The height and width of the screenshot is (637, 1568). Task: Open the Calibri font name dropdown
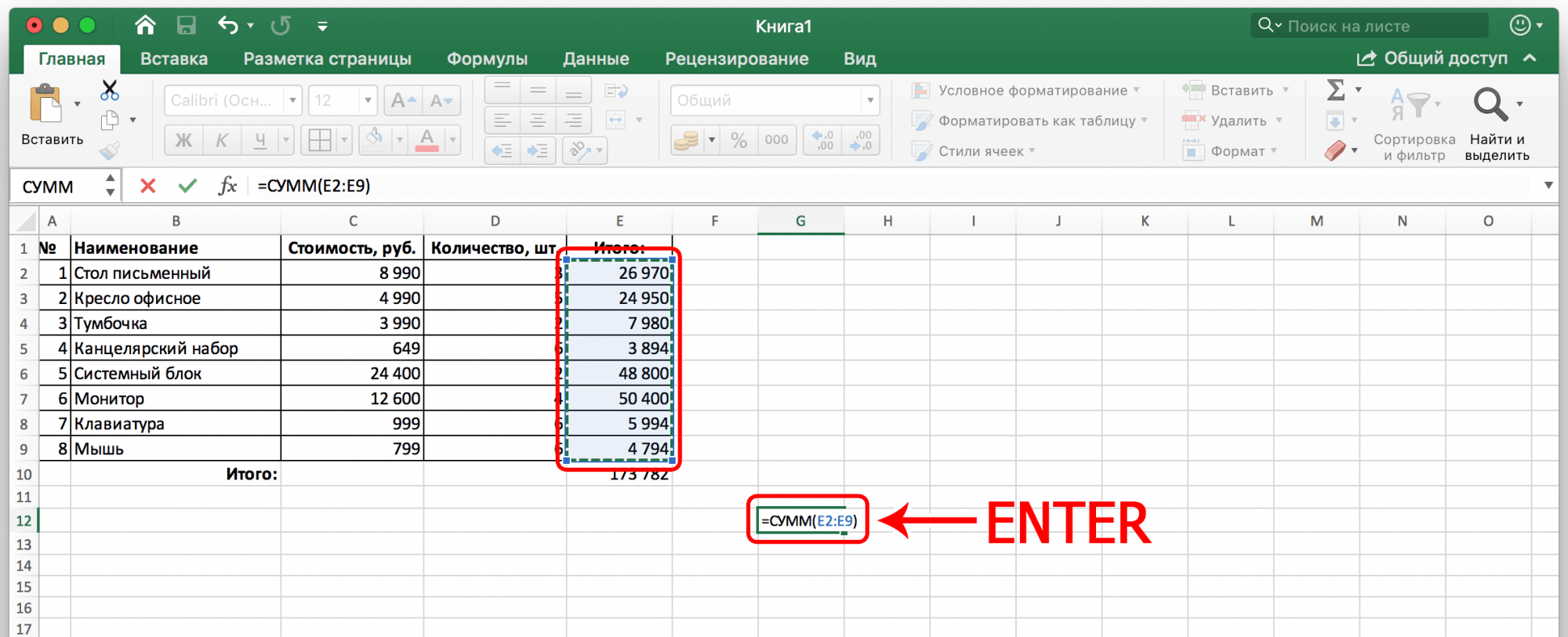(x=292, y=100)
